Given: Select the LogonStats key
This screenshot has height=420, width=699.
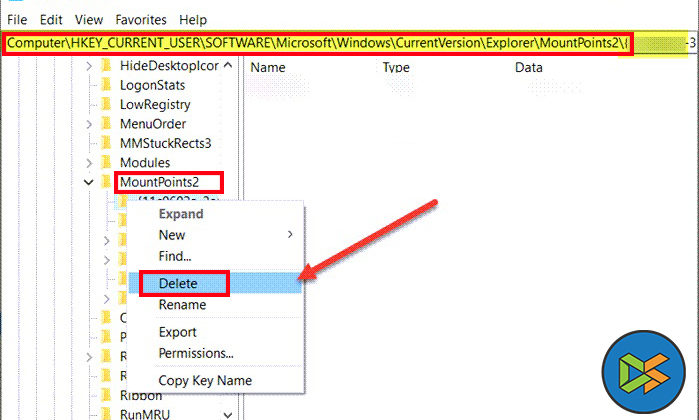Looking at the screenshot, I should click(152, 85).
